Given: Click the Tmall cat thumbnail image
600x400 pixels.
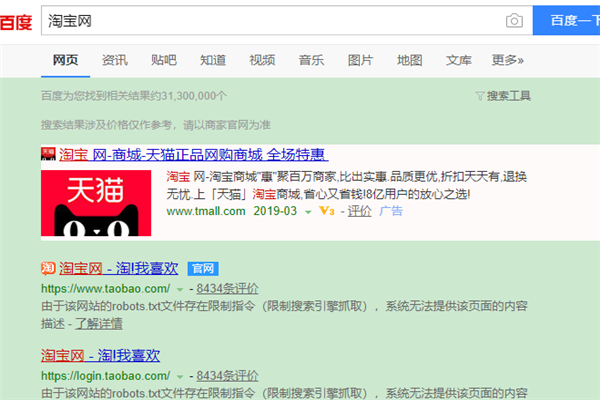Looking at the screenshot, I should [96, 203].
